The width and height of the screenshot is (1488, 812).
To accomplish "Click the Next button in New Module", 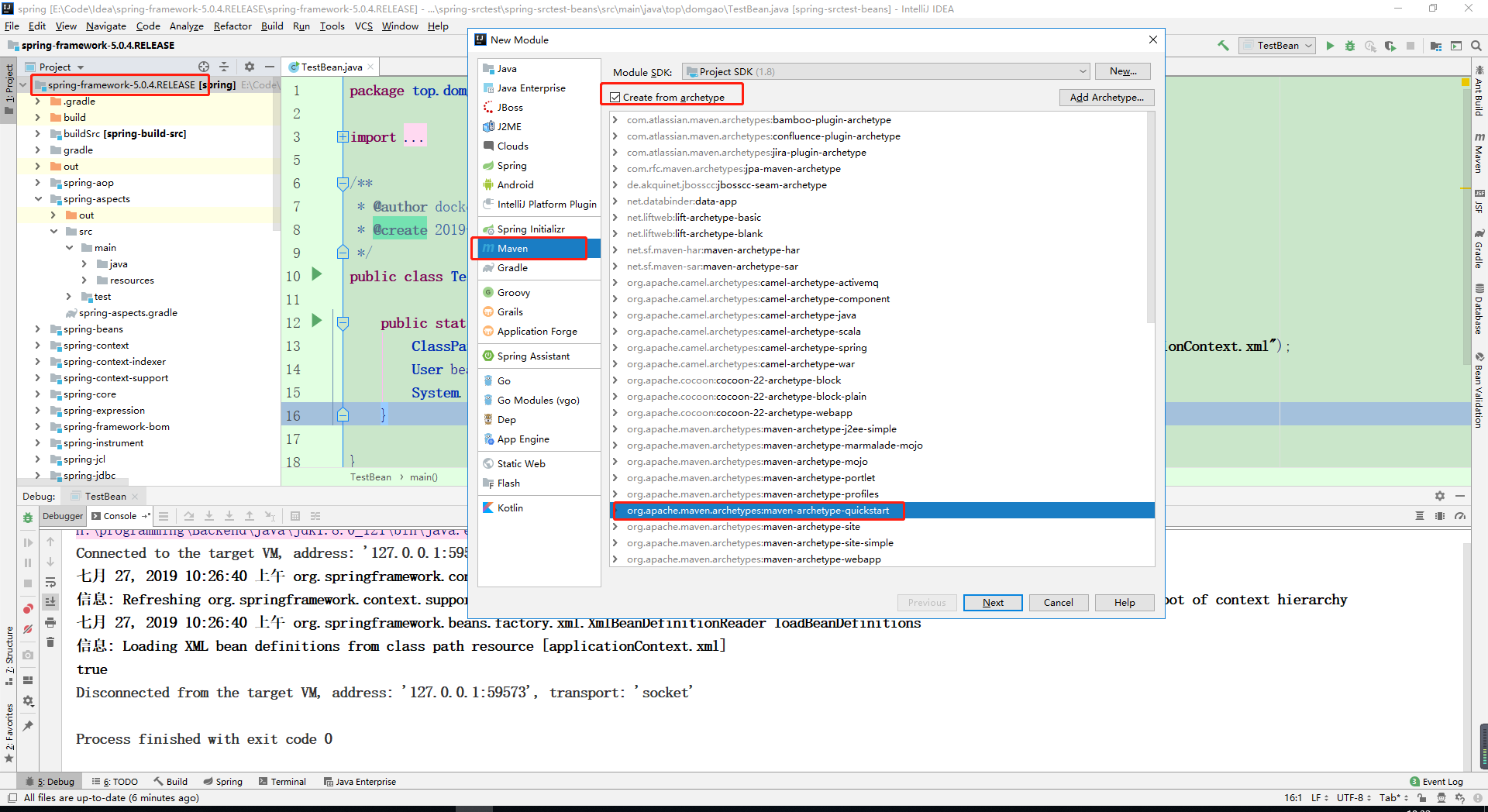I will [993, 603].
